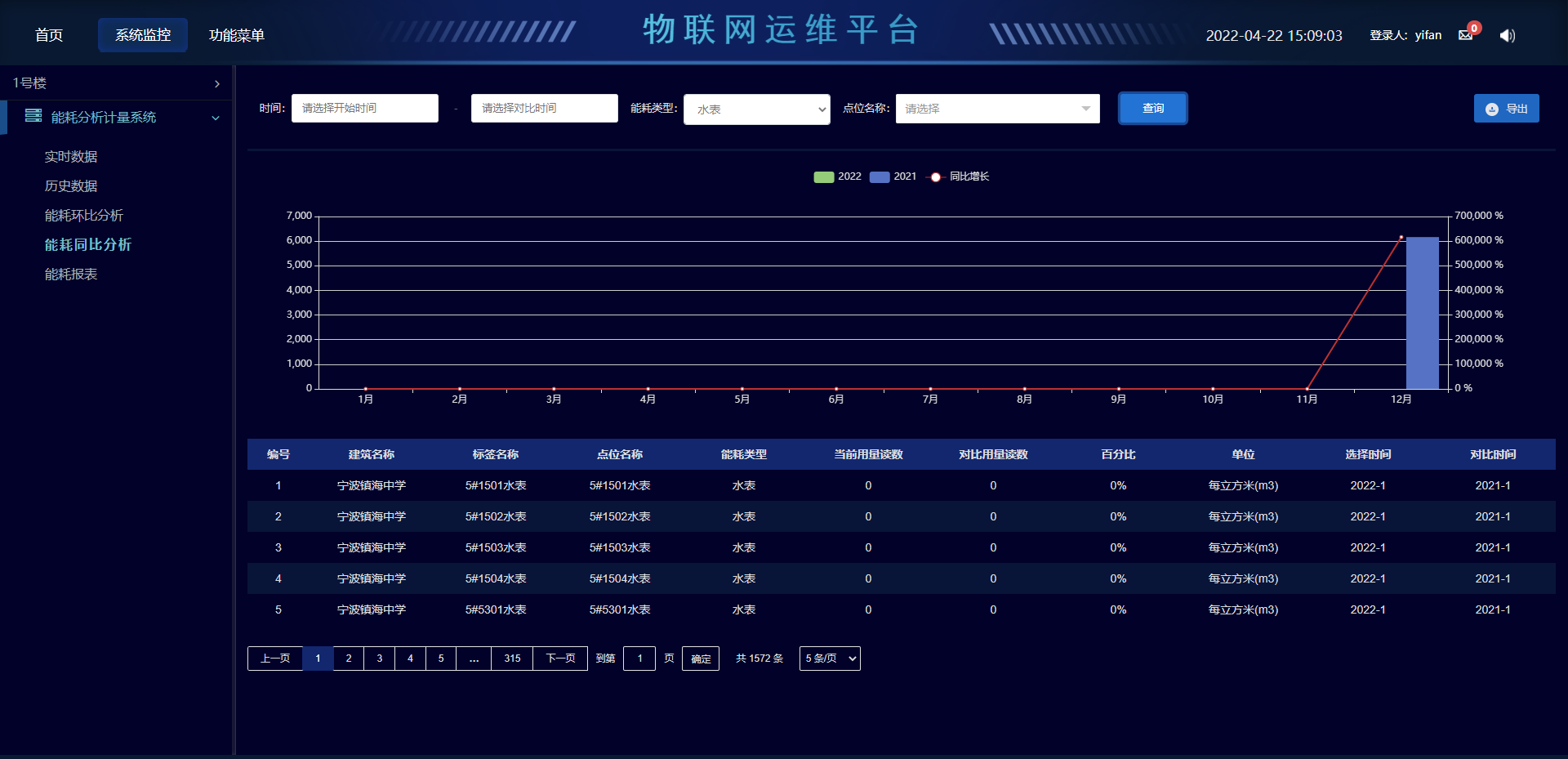Click 5#1502水表 in 点位名称 column
Viewport: 1568px width, 759px height.
pos(620,516)
